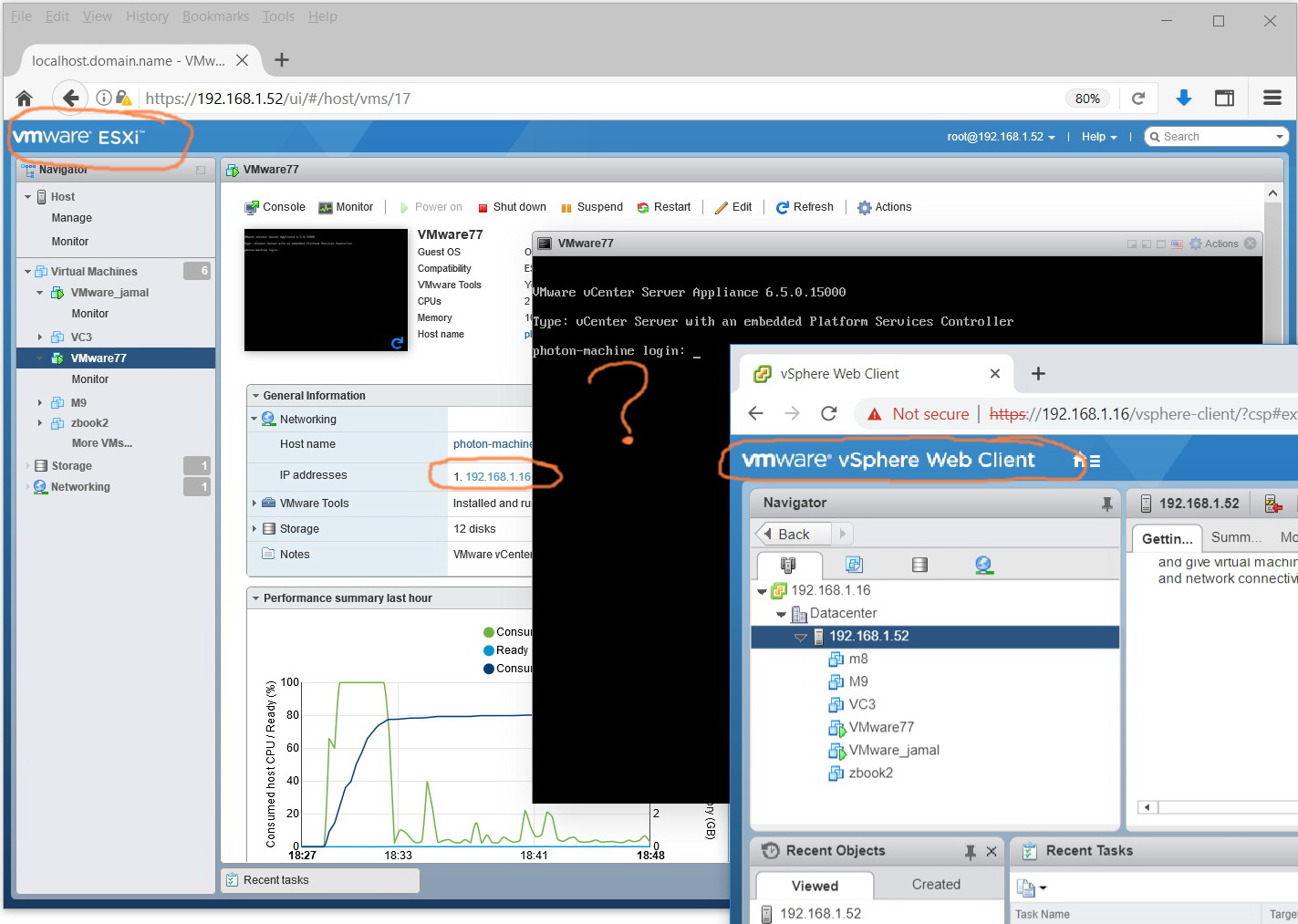This screenshot has width=1298, height=924.
Task: Expand the M9 virtual machine node
Action: [40, 403]
